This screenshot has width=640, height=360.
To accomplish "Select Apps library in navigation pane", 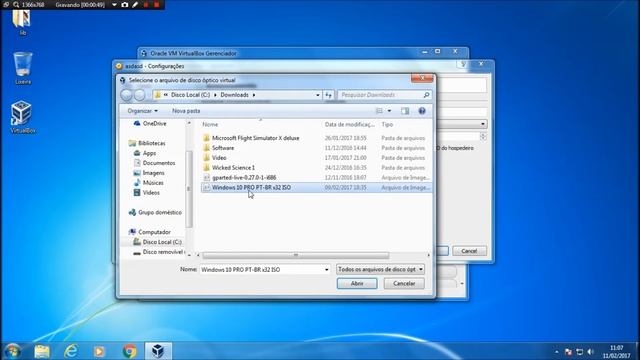I will click(145, 153).
